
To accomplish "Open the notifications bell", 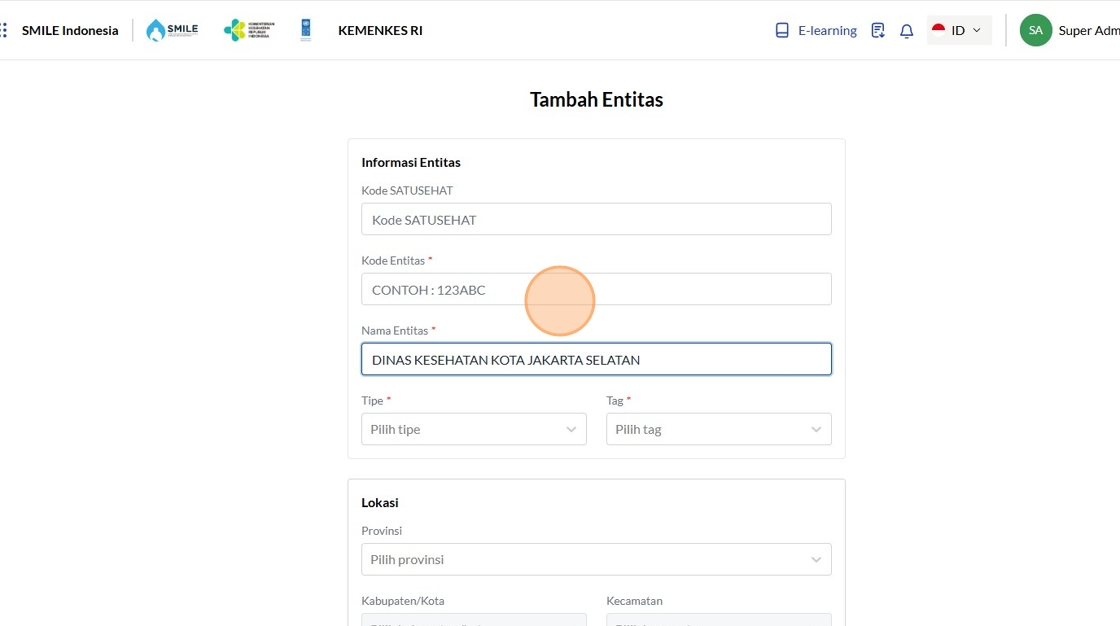I will pos(907,30).
